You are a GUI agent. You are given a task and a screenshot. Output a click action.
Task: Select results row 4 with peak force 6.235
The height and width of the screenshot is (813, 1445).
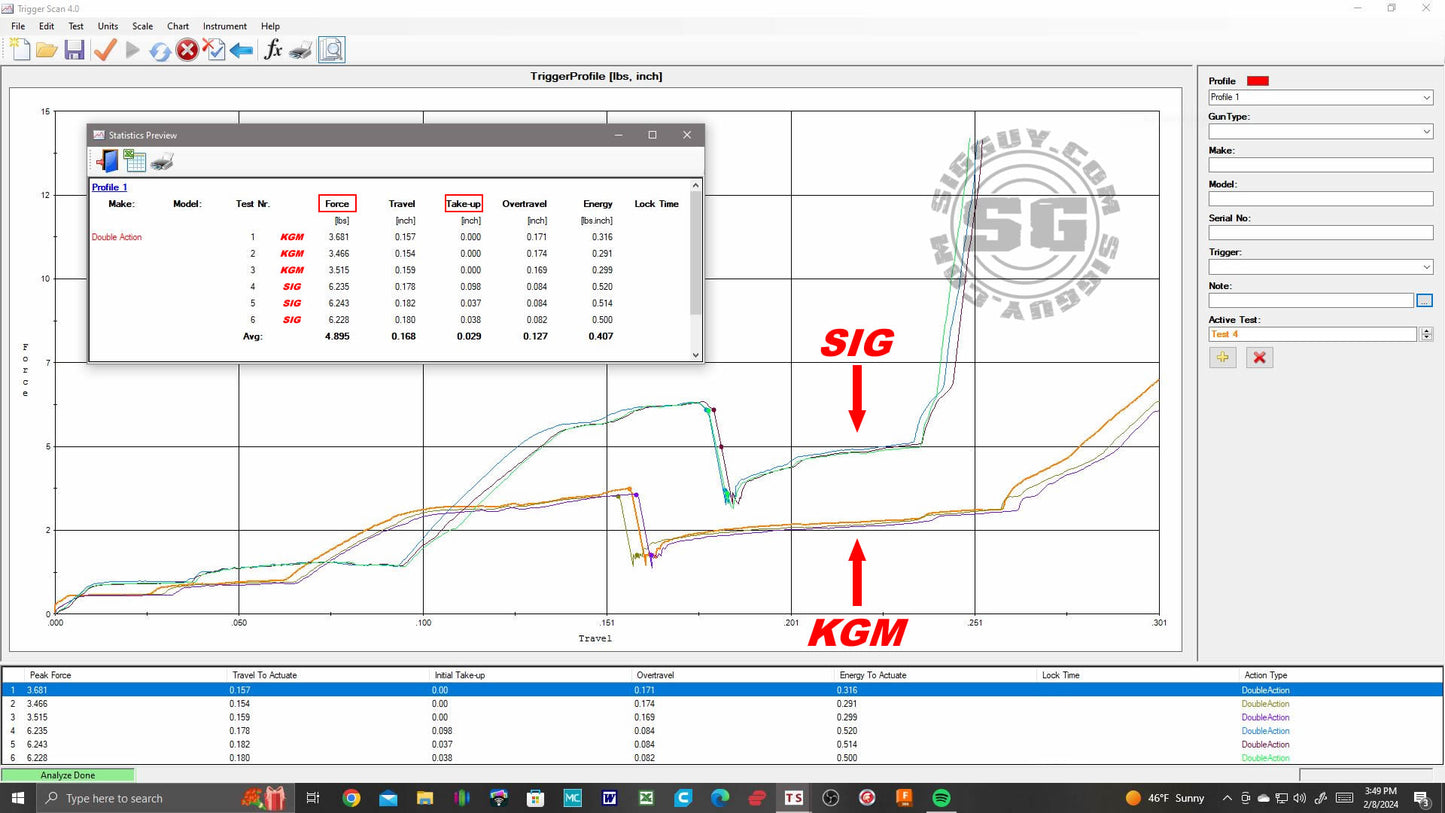(x=722, y=731)
